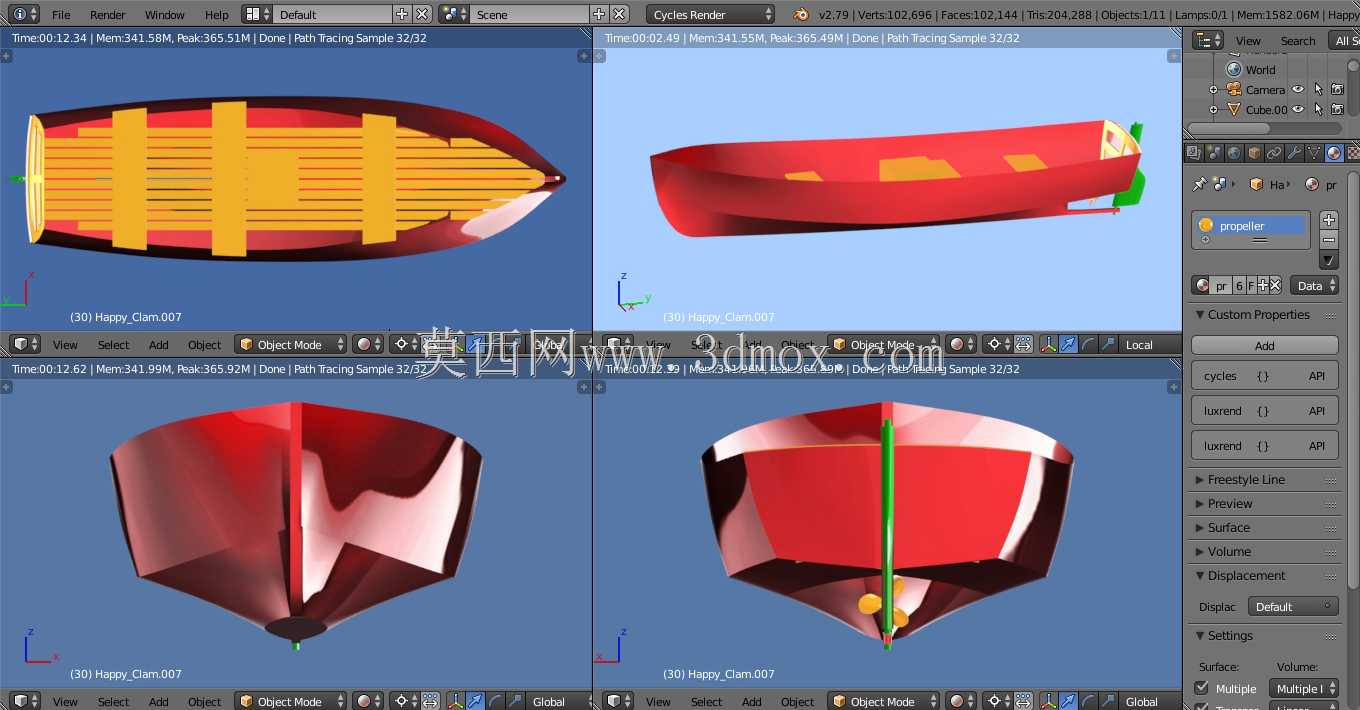Screen dimensions: 1360x710
Task: Toggle fake user F button
Action: (1251, 286)
